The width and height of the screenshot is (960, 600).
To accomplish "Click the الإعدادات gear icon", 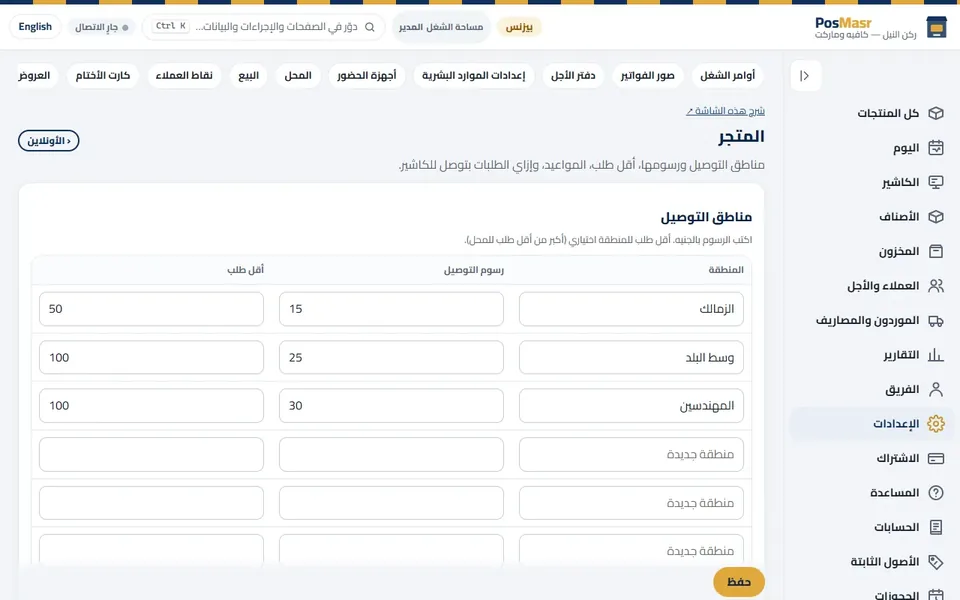I will [x=936, y=424].
